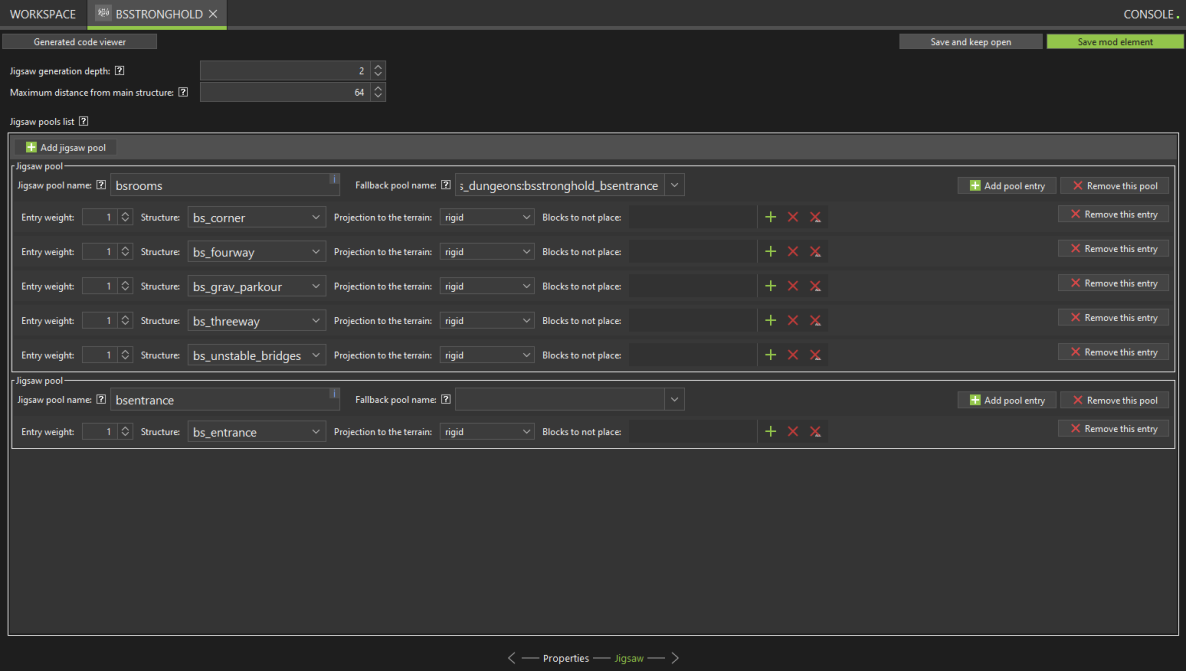1186x671 pixels.
Task: Click entry weight stepper for bs_fourway
Action: pyautogui.click(x=126, y=251)
